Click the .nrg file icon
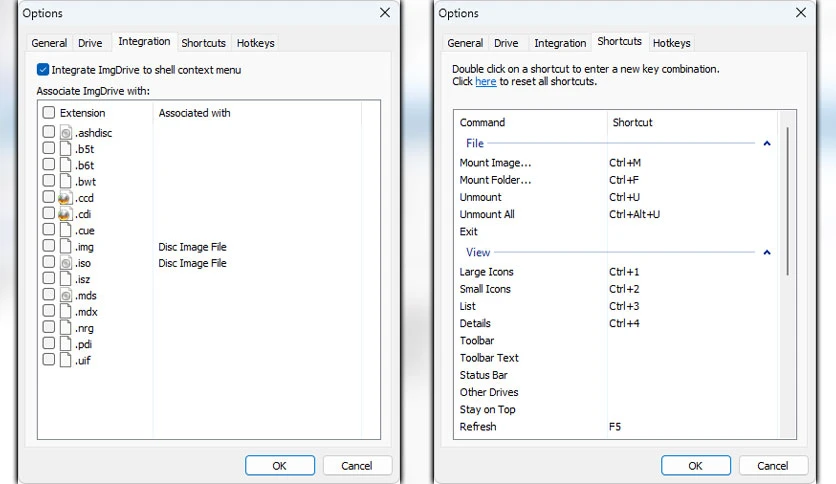836x484 pixels. (x=66, y=328)
